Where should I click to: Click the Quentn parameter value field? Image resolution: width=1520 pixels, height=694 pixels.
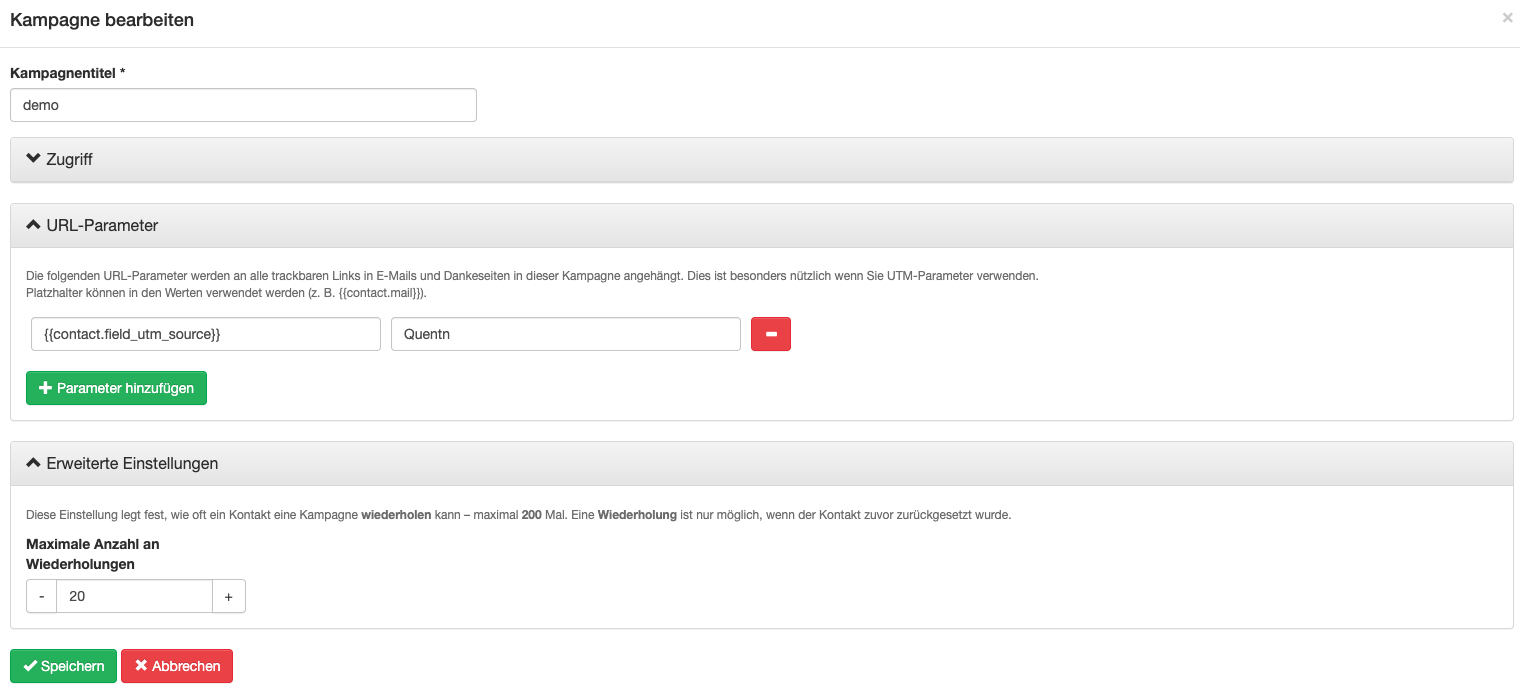click(565, 334)
